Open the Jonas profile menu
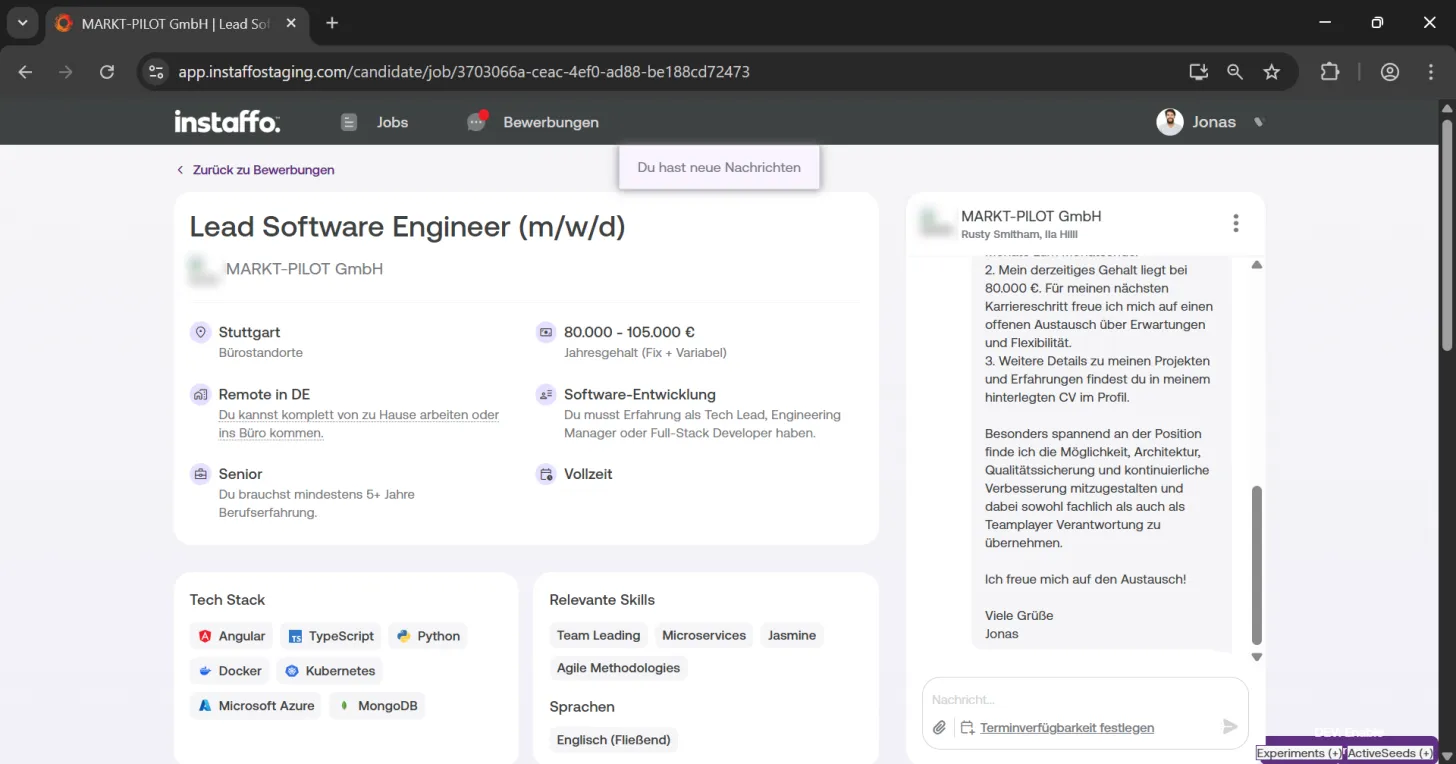Image resolution: width=1456 pixels, height=764 pixels. (x=1212, y=122)
